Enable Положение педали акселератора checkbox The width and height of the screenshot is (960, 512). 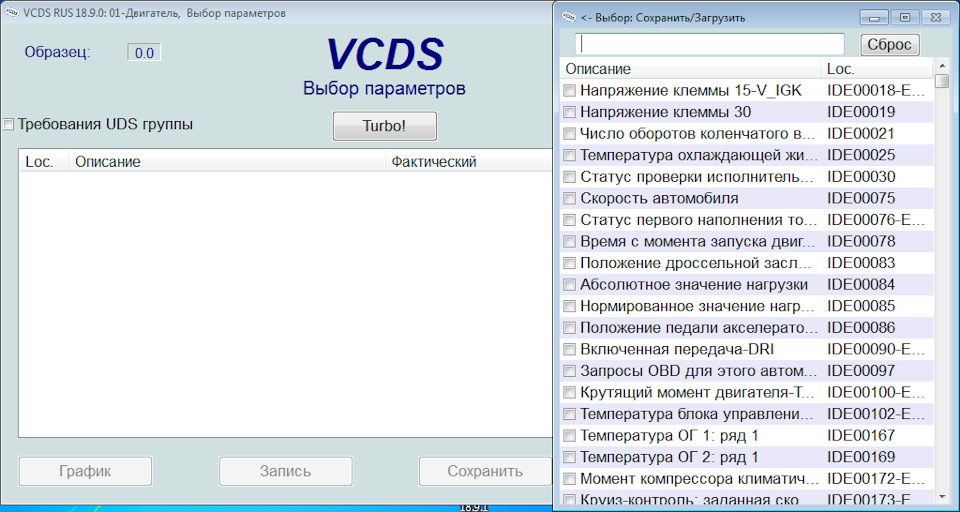tap(569, 328)
